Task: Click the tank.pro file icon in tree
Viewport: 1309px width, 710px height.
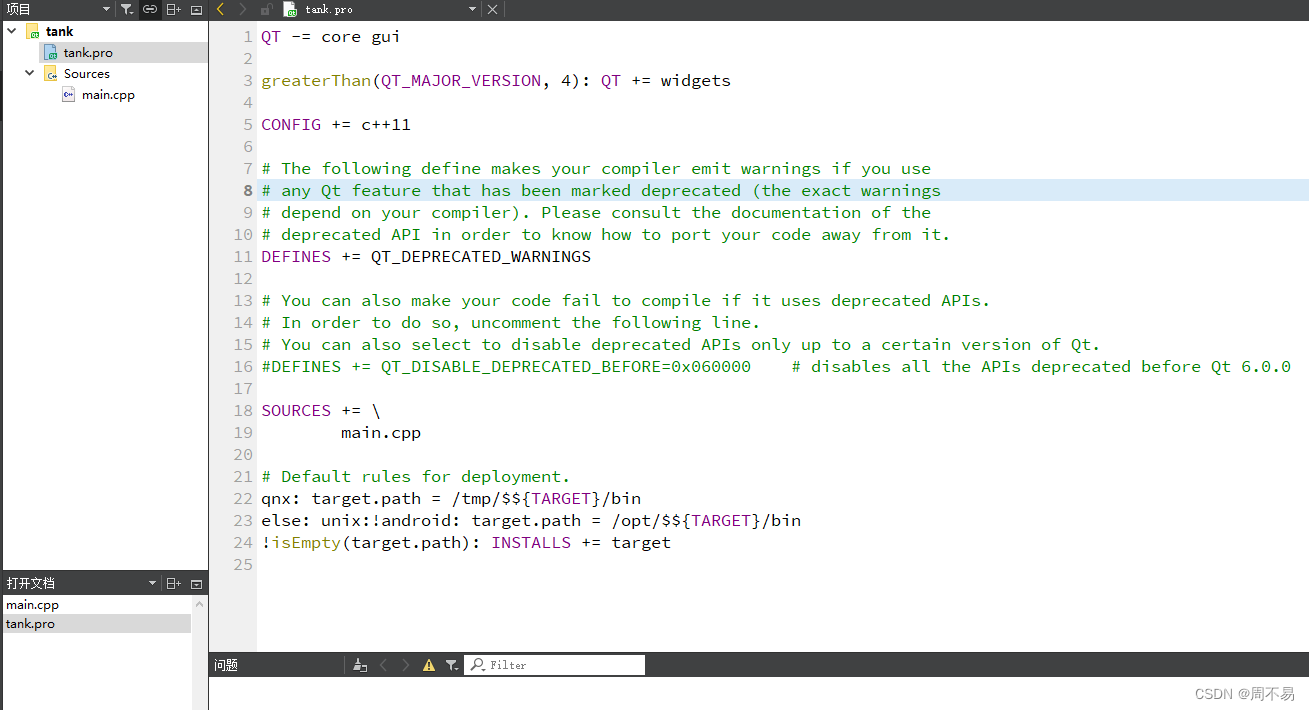Action: click(x=51, y=53)
